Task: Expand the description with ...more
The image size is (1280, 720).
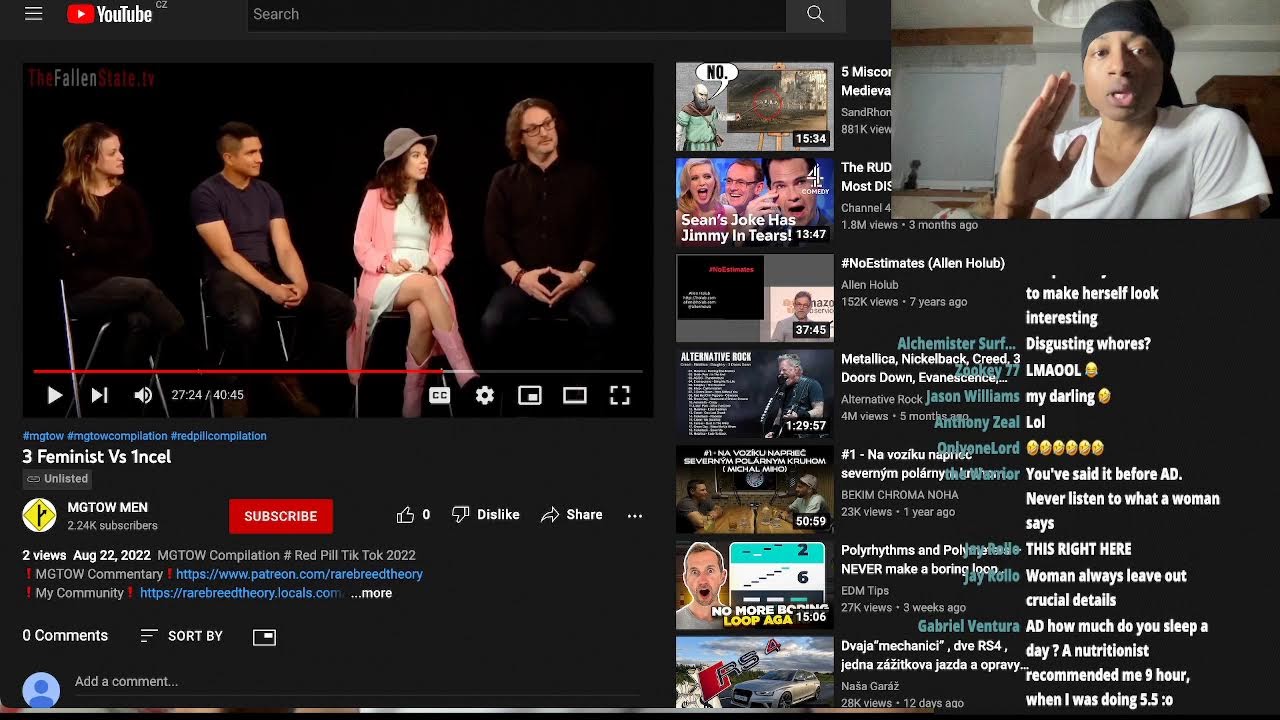Action: pyautogui.click(x=371, y=593)
